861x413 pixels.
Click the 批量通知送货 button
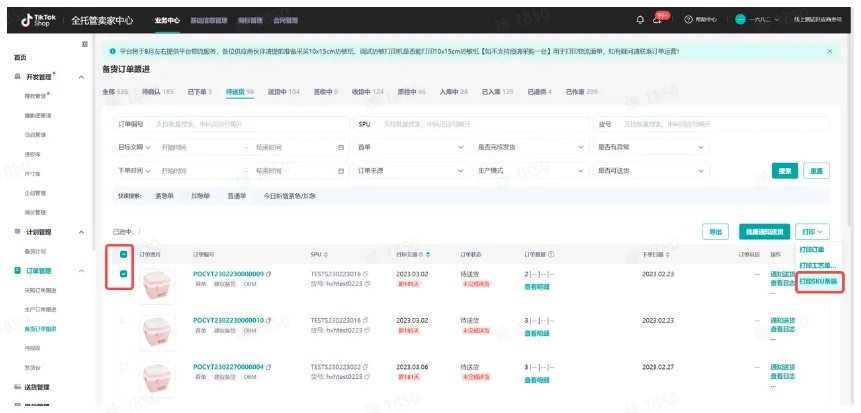tap(764, 232)
